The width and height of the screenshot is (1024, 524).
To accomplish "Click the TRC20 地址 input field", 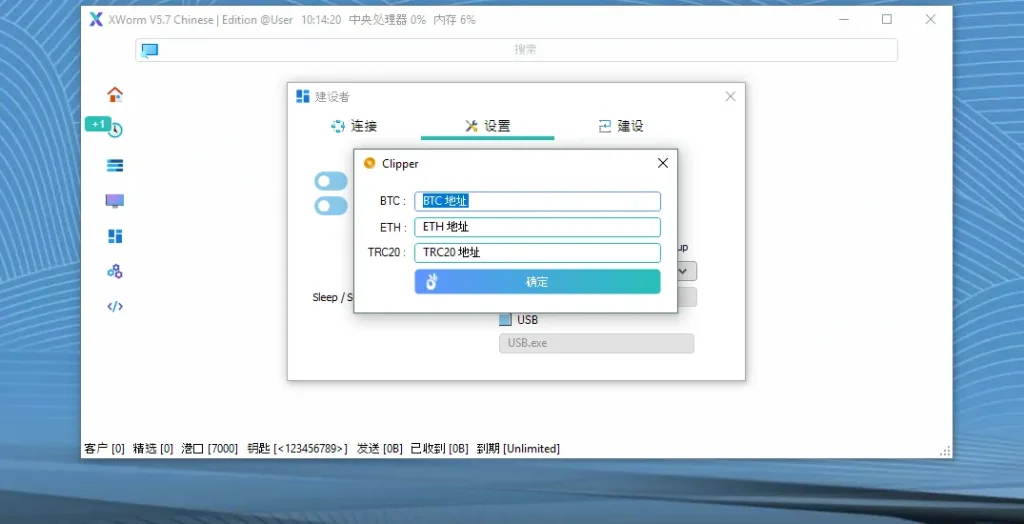I will point(537,253).
